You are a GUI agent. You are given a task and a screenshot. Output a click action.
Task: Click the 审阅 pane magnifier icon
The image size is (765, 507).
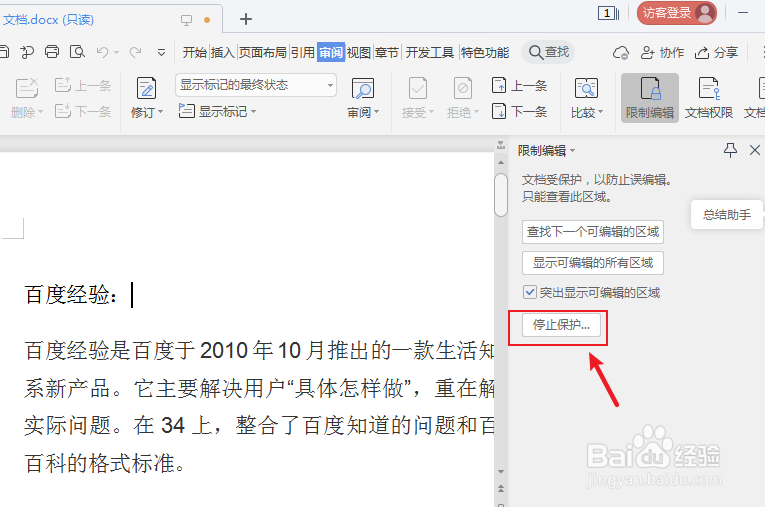click(362, 88)
